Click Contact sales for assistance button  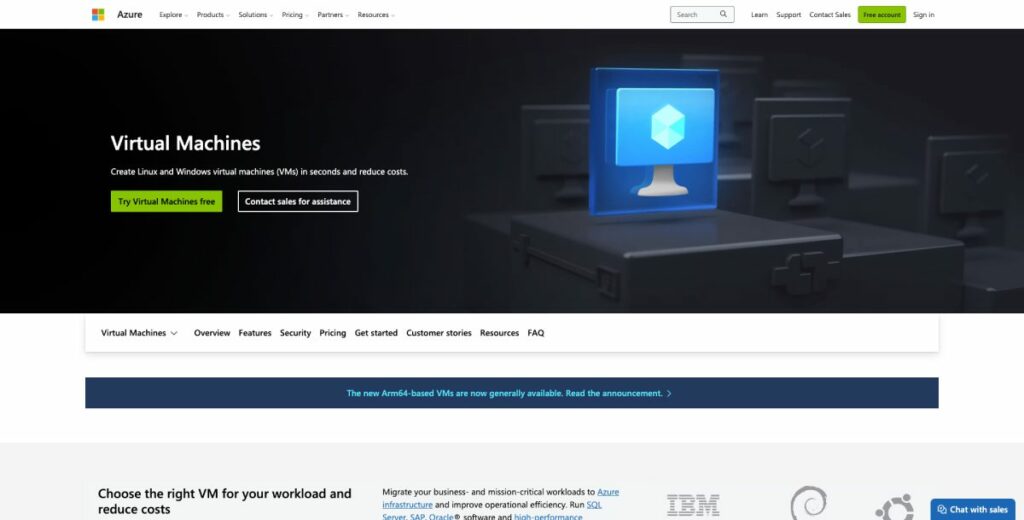click(x=298, y=201)
